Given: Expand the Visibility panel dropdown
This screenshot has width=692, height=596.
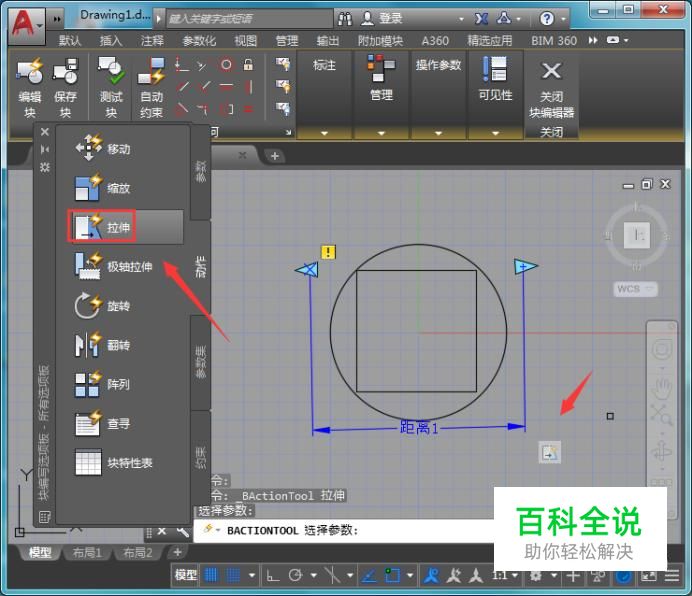Looking at the screenshot, I should pyautogui.click(x=495, y=133).
